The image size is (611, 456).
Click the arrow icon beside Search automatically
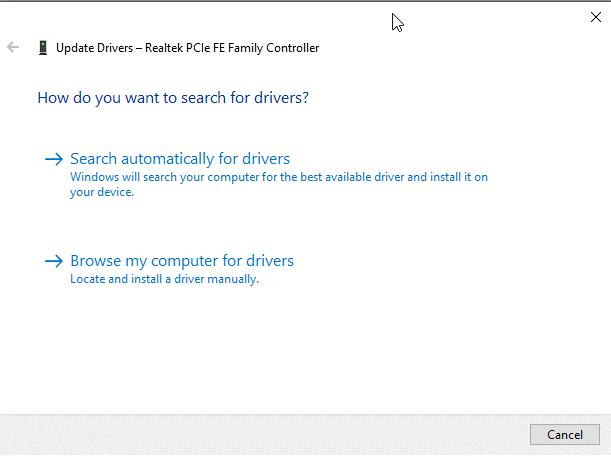pyautogui.click(x=54, y=159)
